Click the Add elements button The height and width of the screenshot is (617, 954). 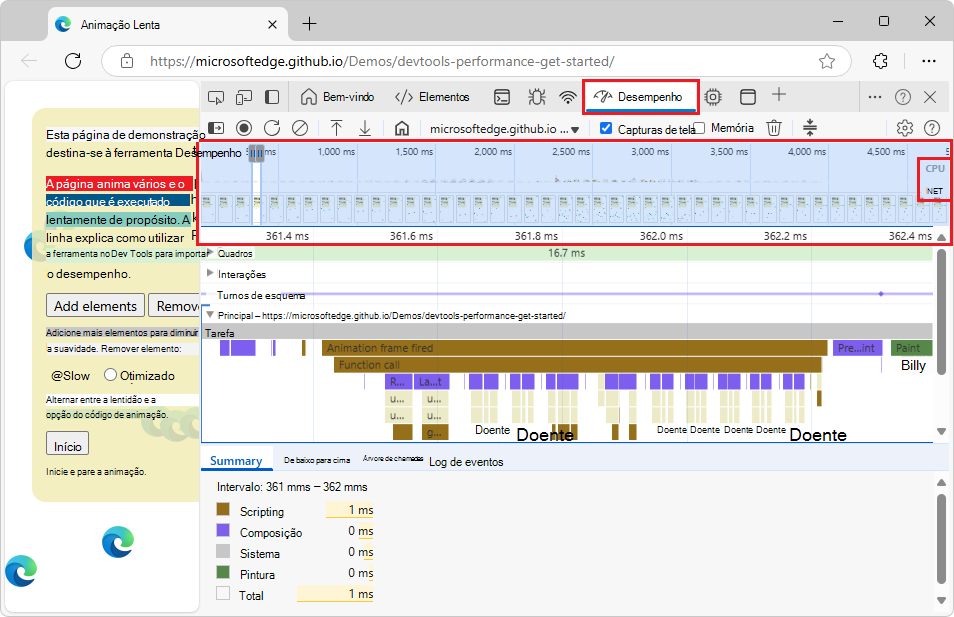pos(95,306)
